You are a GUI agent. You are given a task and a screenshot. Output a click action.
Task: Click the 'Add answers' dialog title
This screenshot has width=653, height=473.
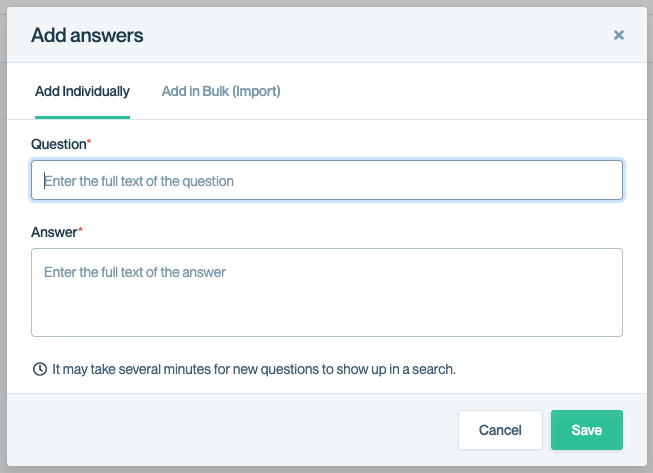coord(87,35)
